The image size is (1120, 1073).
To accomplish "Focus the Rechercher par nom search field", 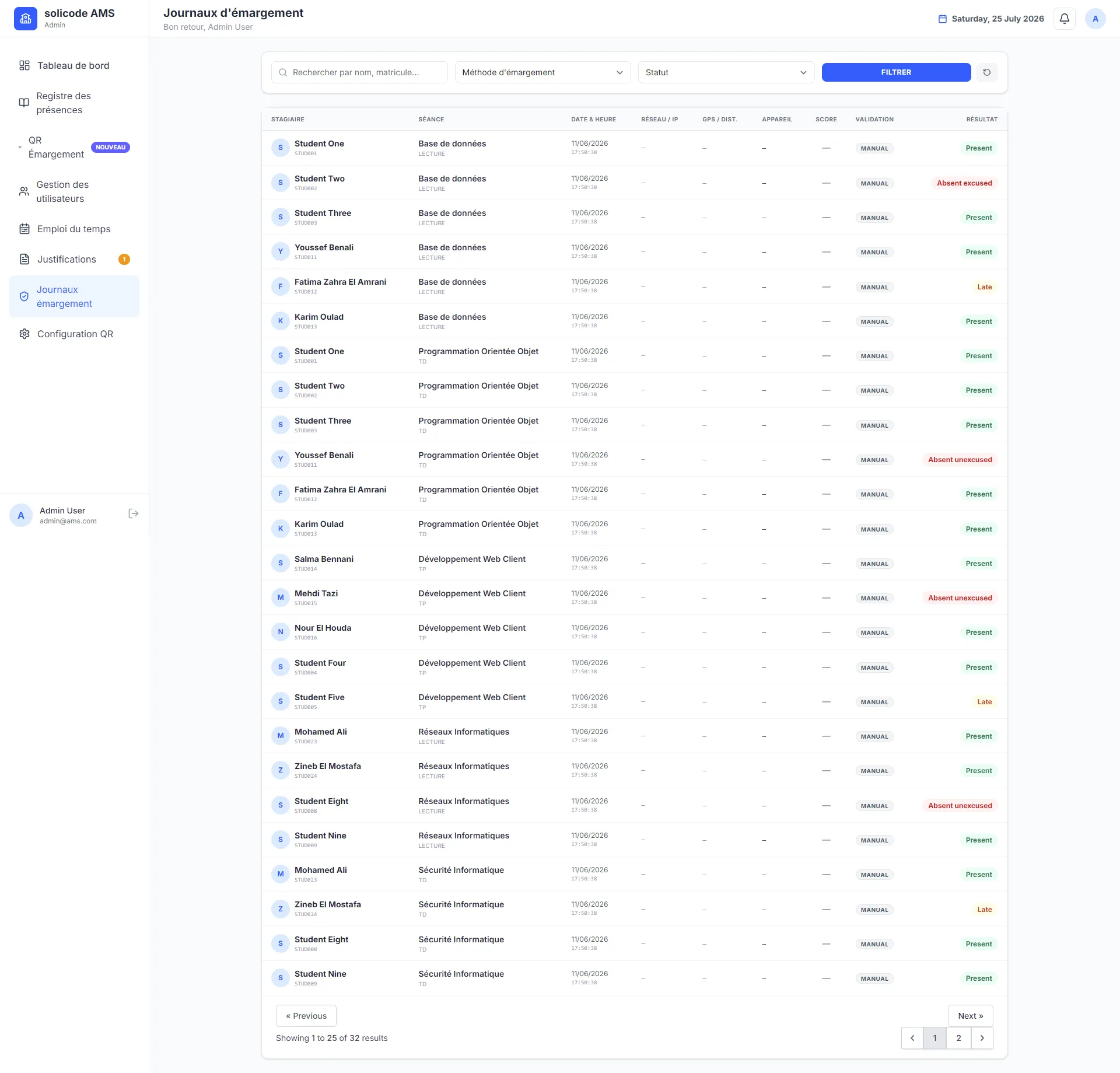I will (359, 72).
